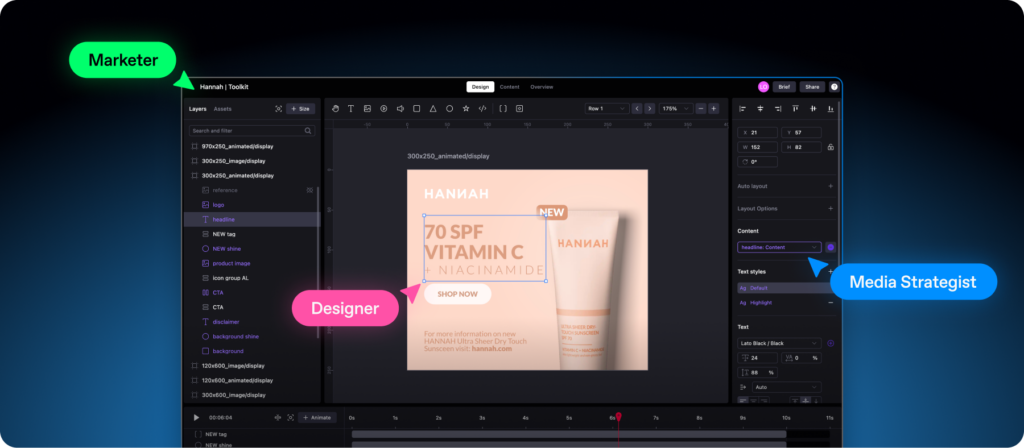Switch to the Content tab
1024x448 pixels.
click(x=509, y=87)
